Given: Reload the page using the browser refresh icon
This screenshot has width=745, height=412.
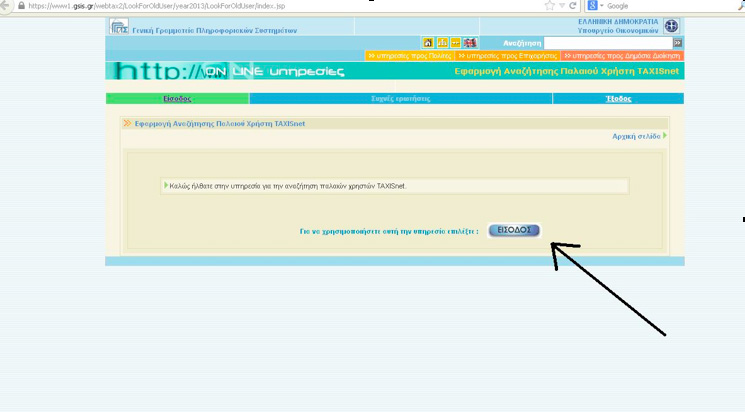Looking at the screenshot, I should point(572,6).
